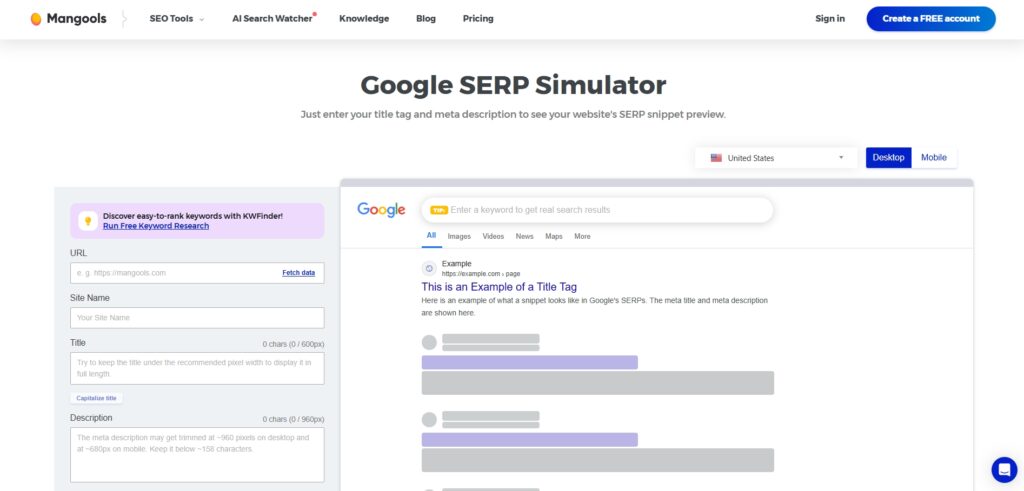Viewport: 1024px width, 491px height.
Task: Select the Maps tab in preview
Action: click(x=554, y=236)
